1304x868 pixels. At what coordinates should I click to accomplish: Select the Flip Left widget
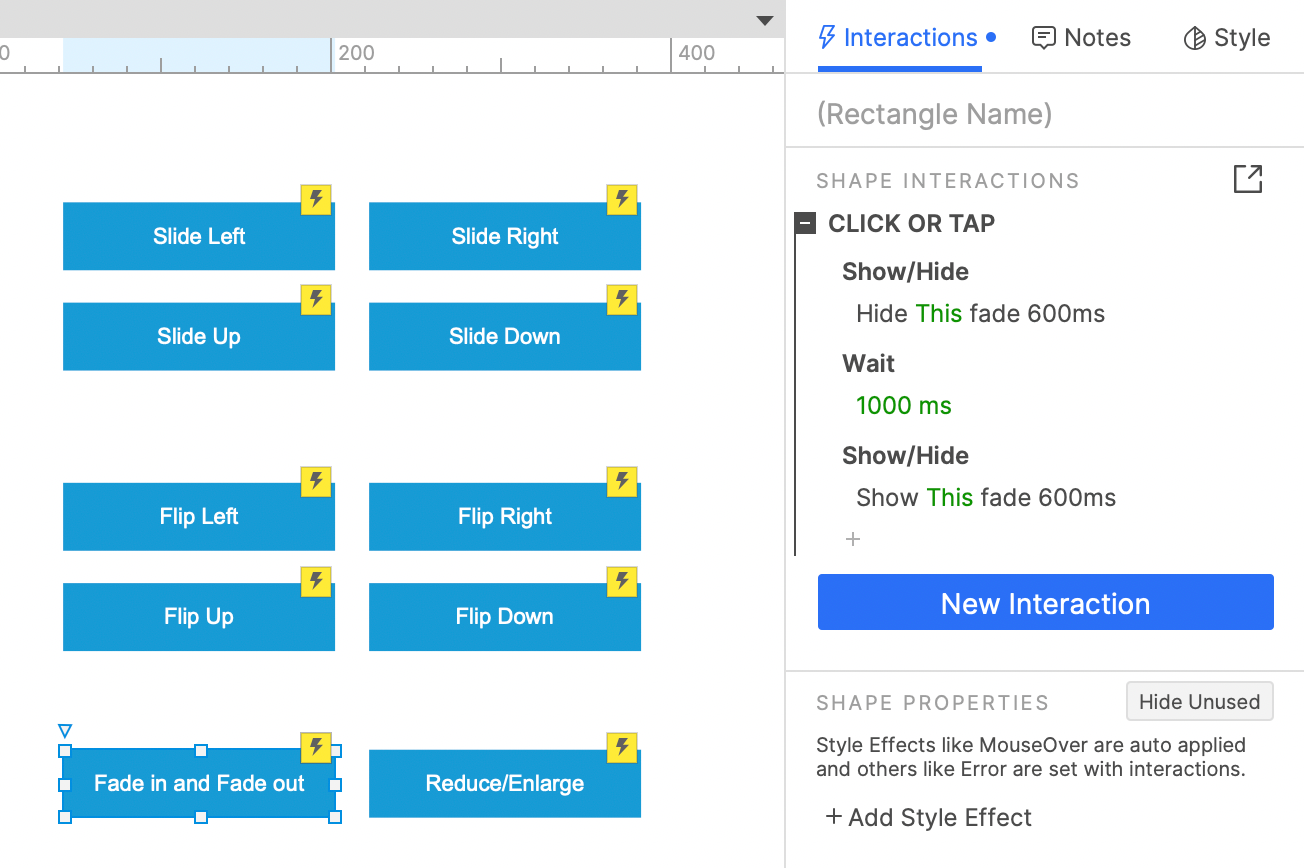pos(199,517)
